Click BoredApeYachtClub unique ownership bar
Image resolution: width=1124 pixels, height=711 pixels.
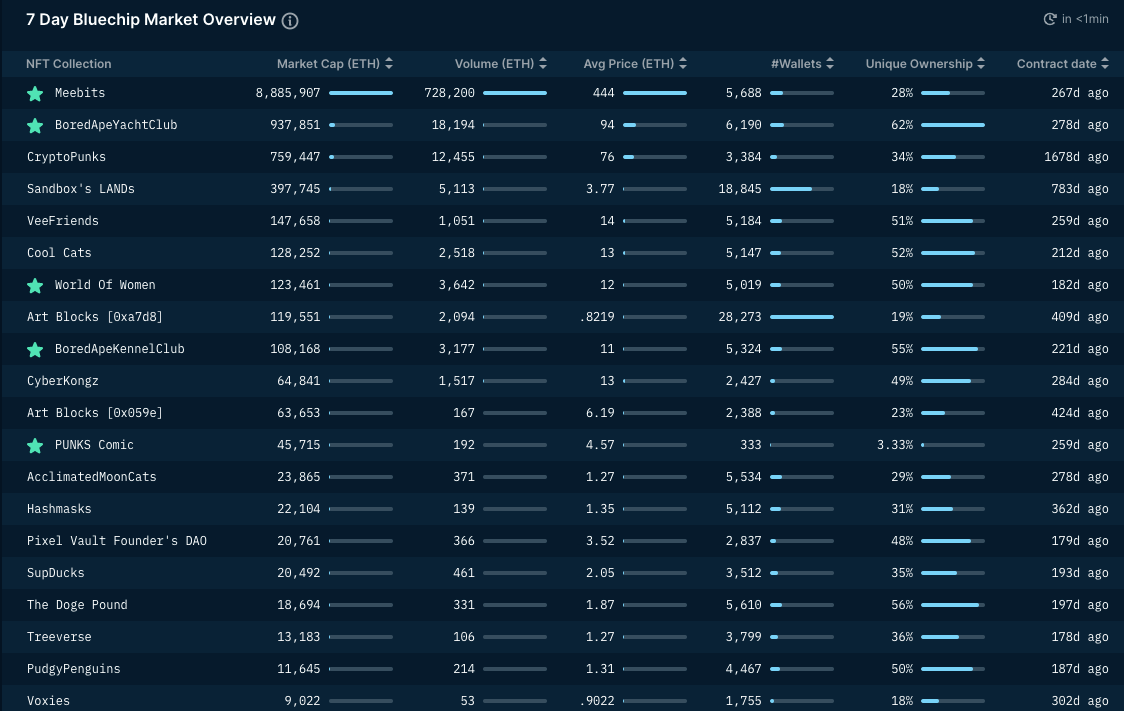coord(953,125)
